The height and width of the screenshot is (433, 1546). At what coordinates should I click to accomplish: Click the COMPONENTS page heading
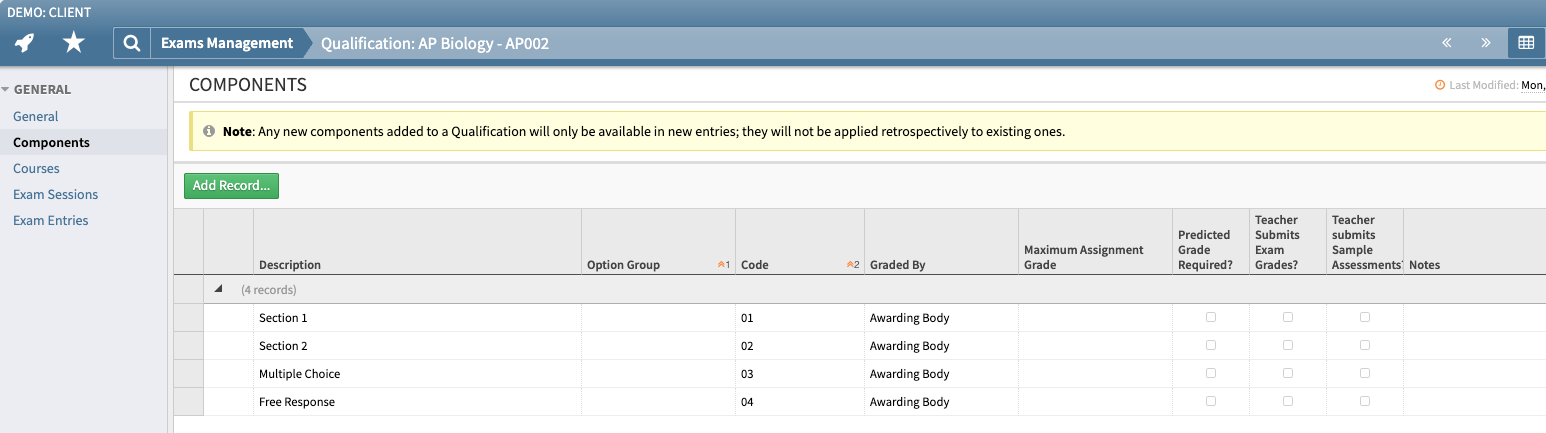(x=248, y=85)
